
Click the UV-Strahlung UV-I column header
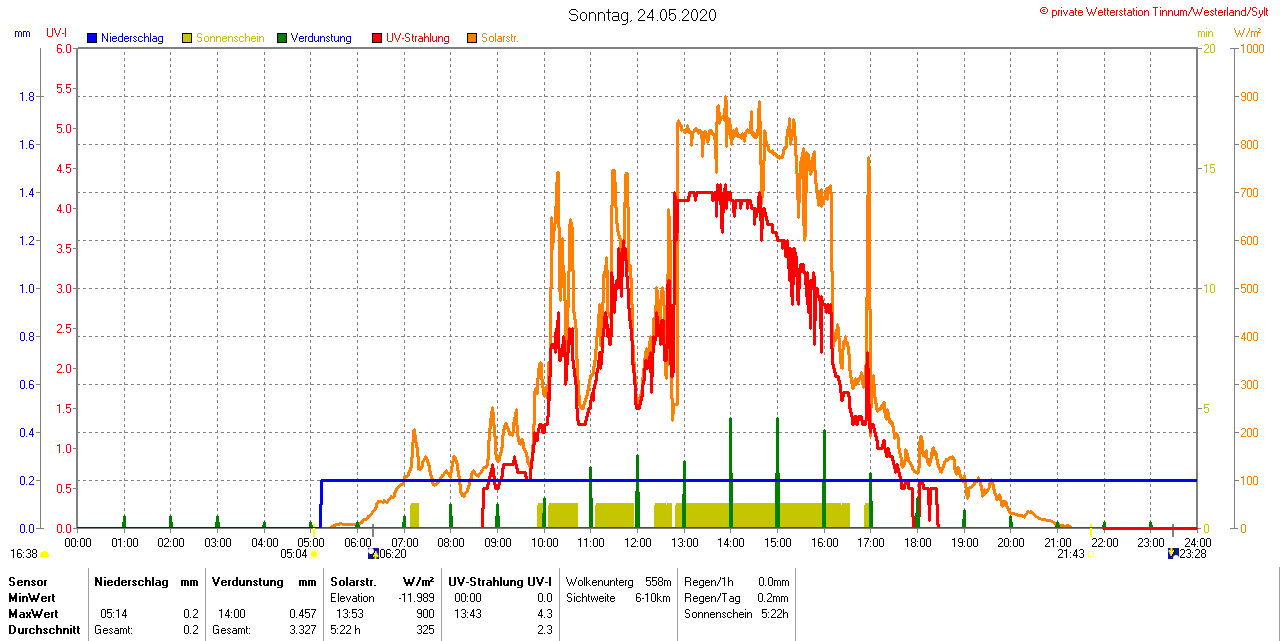[x=498, y=581]
